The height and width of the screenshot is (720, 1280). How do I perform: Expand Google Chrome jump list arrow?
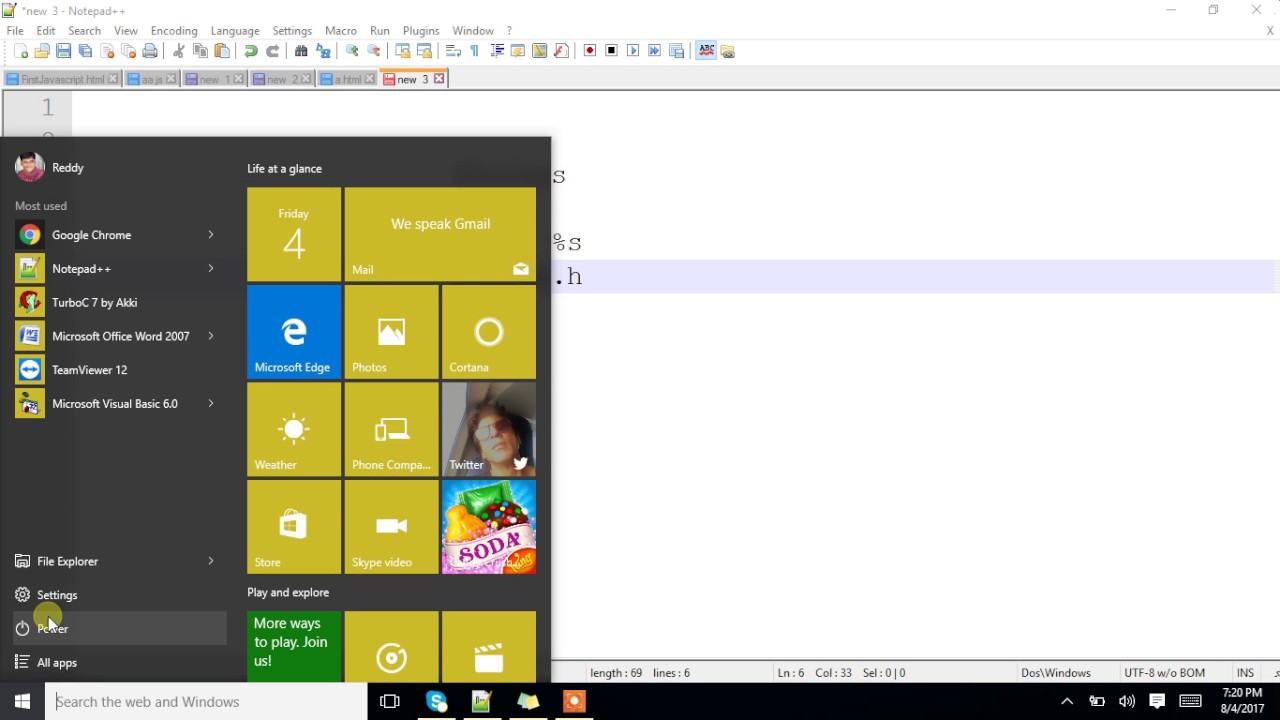click(x=211, y=235)
